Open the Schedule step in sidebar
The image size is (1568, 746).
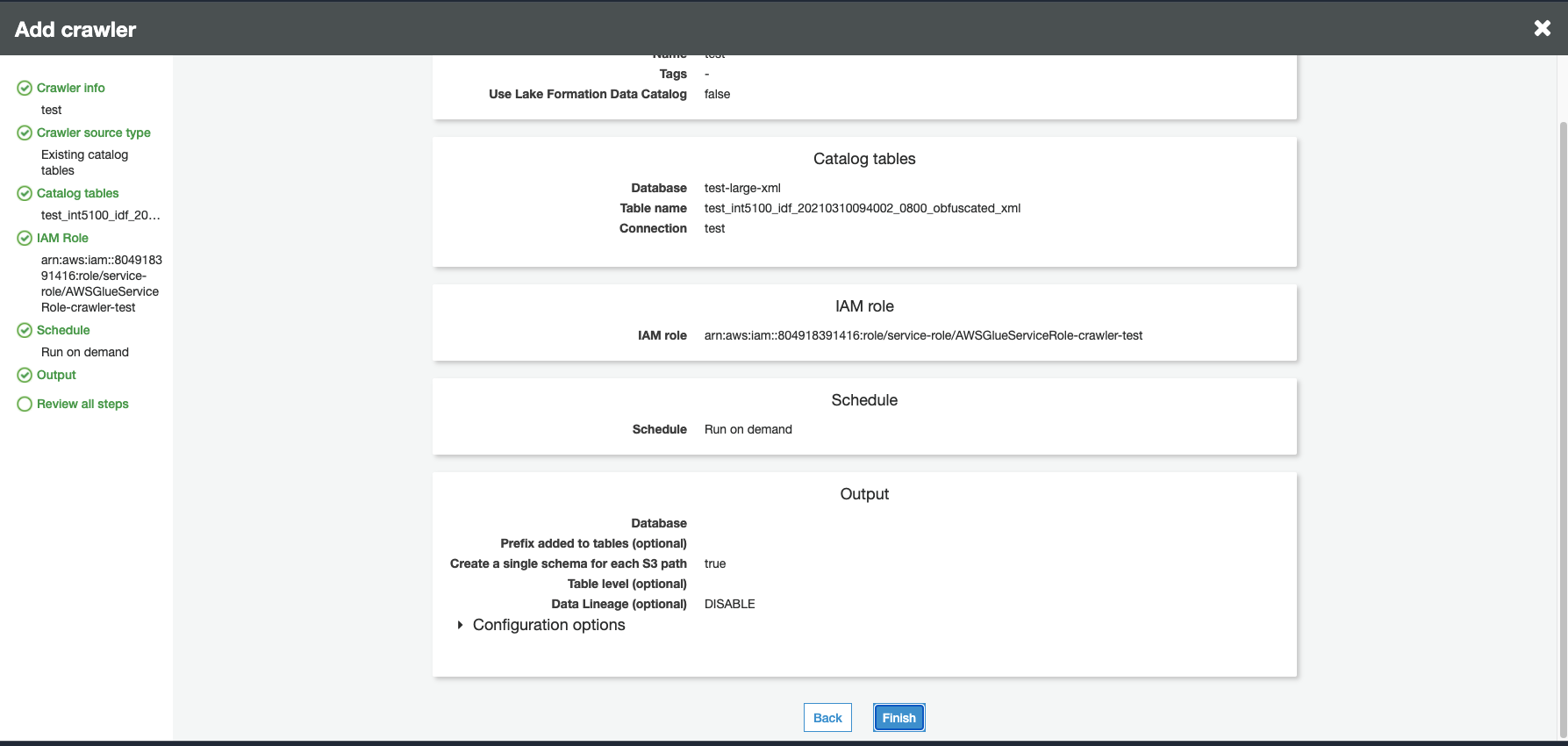click(63, 331)
